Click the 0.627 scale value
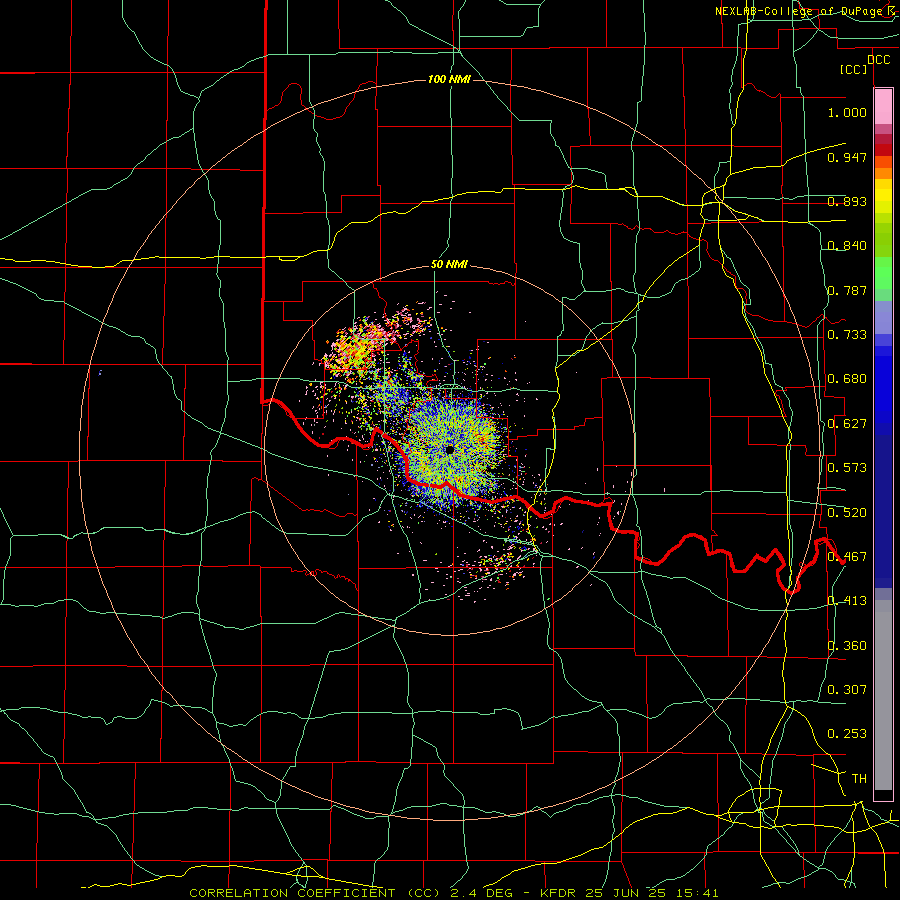Viewport: 900px width, 900px height. [847, 424]
